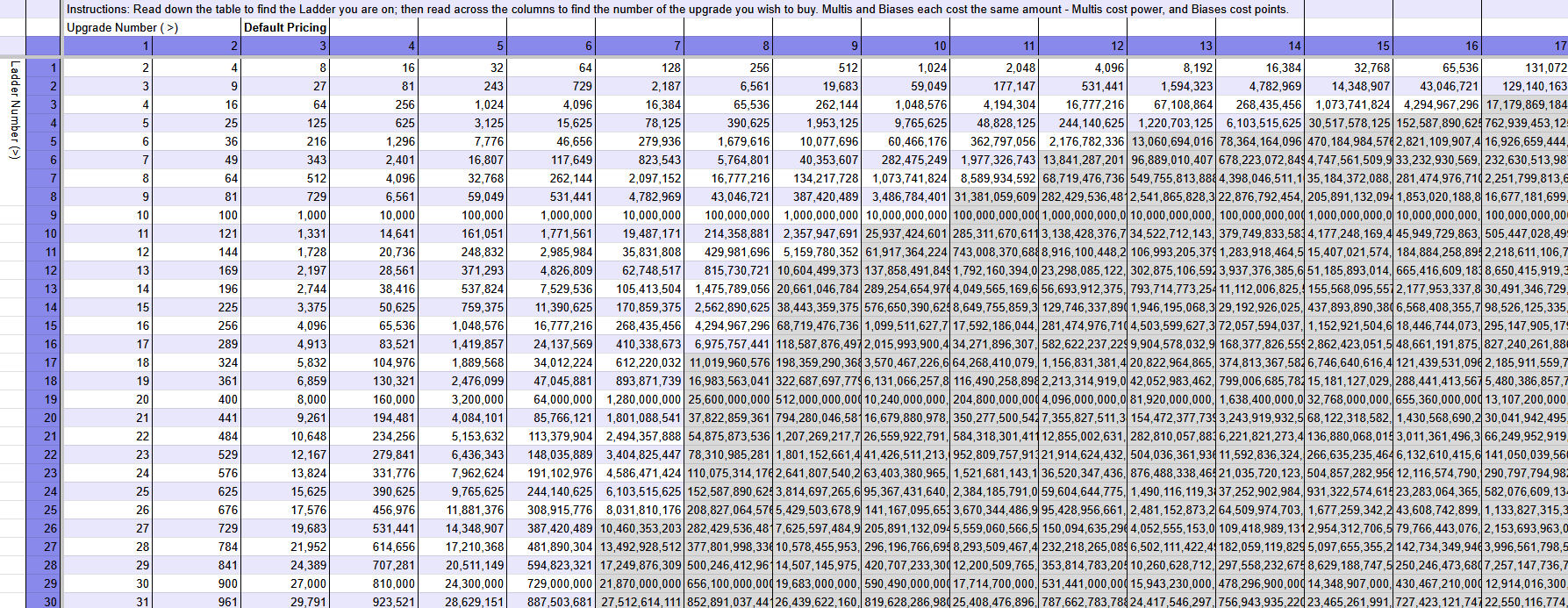Click the cell with 2,476,099
The height and width of the screenshot is (608, 1568).
462,381
